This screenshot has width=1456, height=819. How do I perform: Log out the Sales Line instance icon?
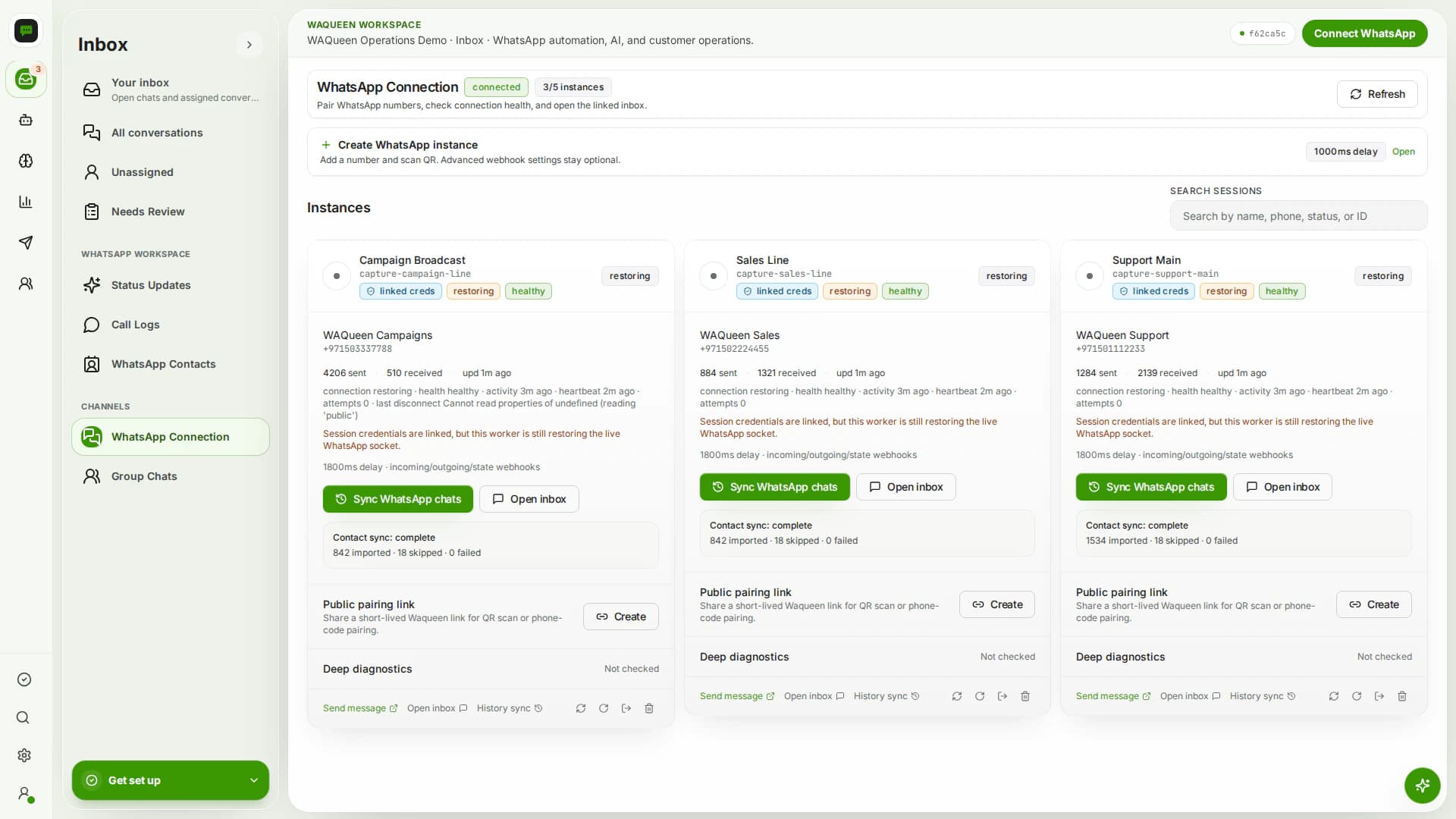click(x=1003, y=696)
